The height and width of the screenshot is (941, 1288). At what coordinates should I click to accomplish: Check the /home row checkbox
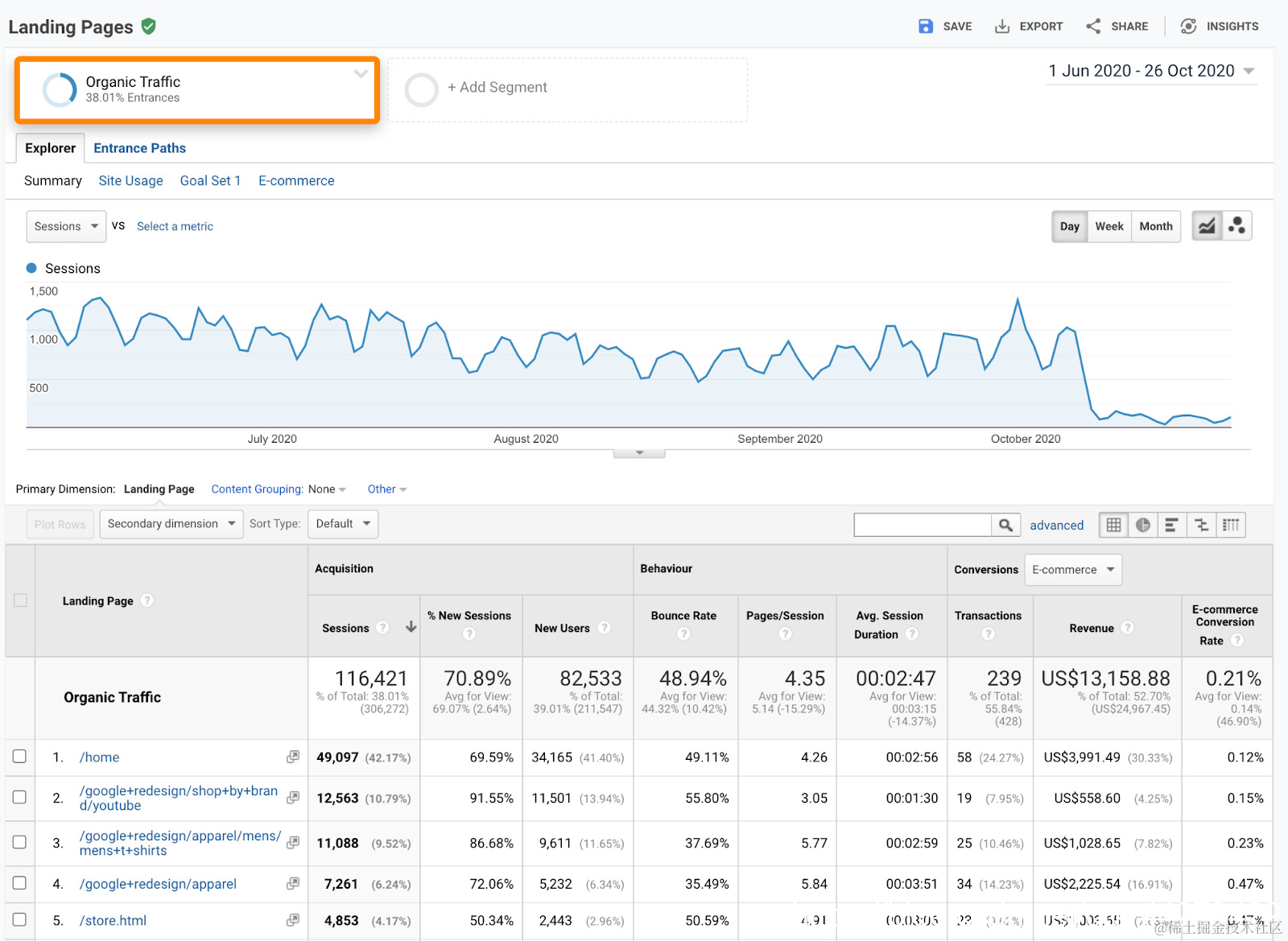coord(19,757)
